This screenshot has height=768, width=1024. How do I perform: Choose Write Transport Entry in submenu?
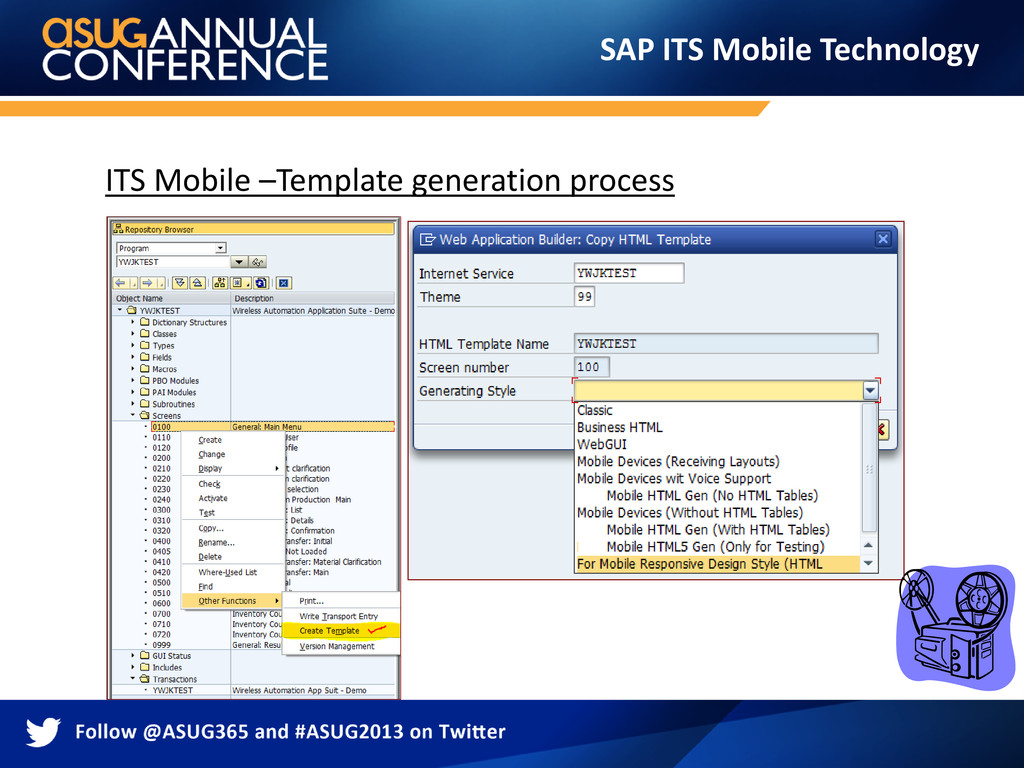click(342, 616)
